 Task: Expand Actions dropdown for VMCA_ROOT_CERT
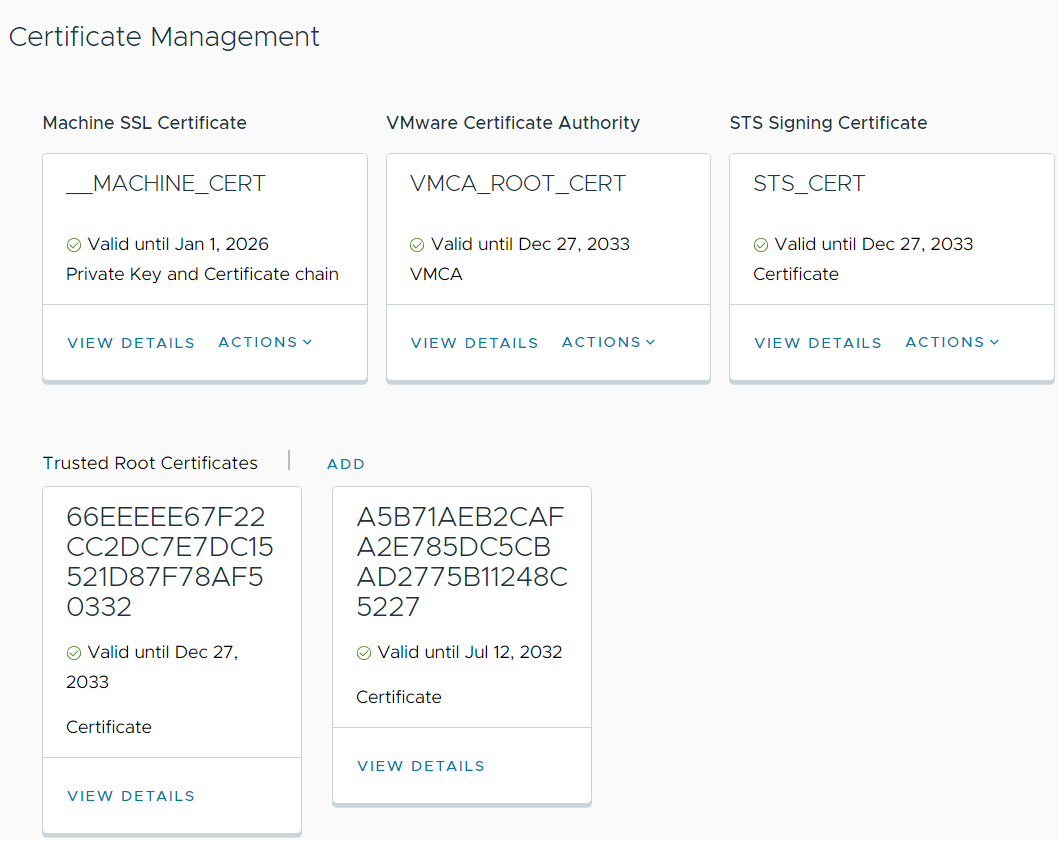tap(609, 342)
